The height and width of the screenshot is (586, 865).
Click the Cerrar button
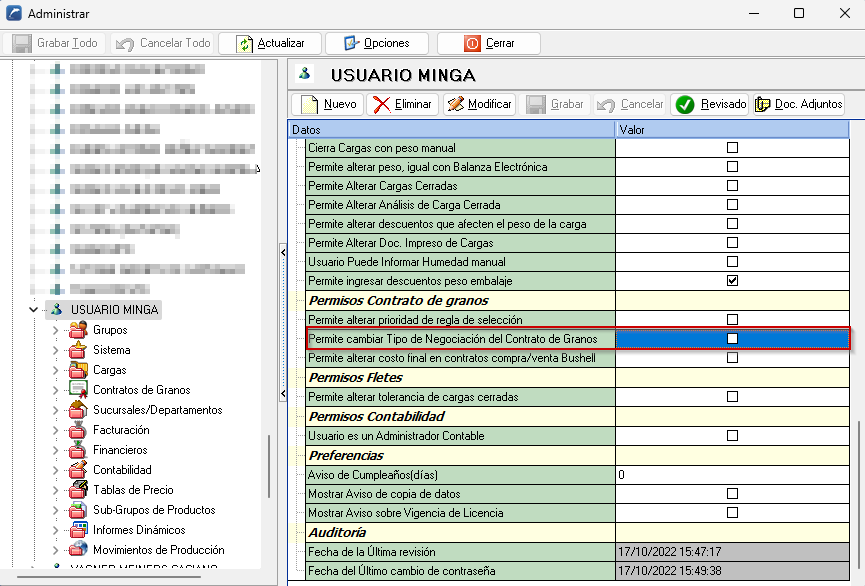click(489, 44)
